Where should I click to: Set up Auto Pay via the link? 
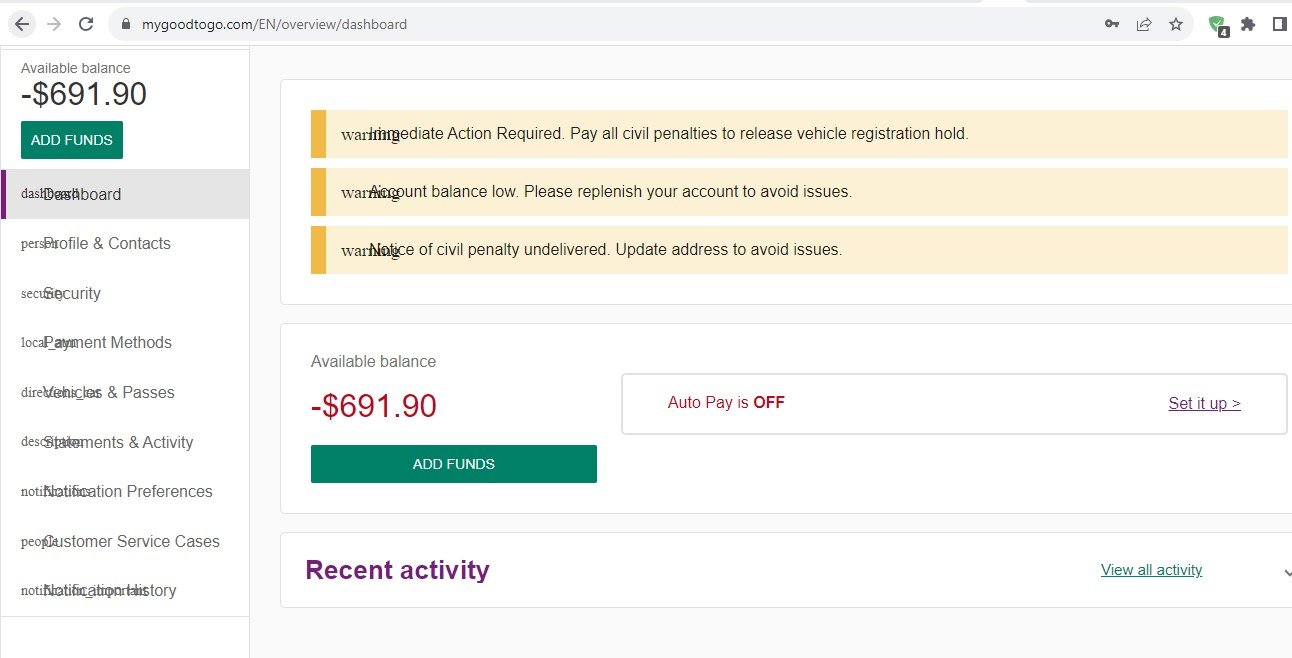pyautogui.click(x=1204, y=403)
